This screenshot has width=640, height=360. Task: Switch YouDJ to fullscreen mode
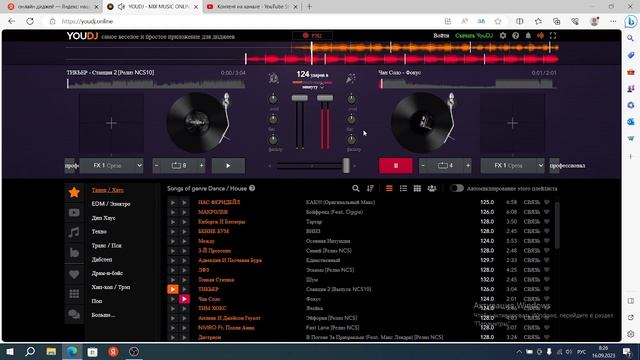(x=553, y=36)
